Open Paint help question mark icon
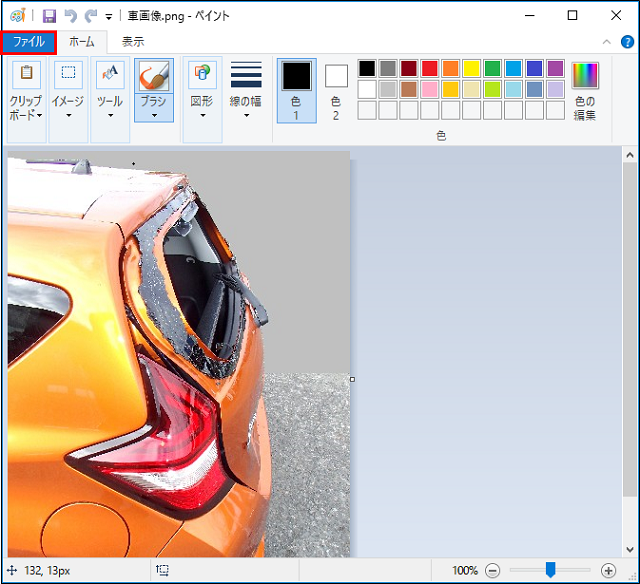Image resolution: width=640 pixels, height=584 pixels. pyautogui.click(x=627, y=42)
